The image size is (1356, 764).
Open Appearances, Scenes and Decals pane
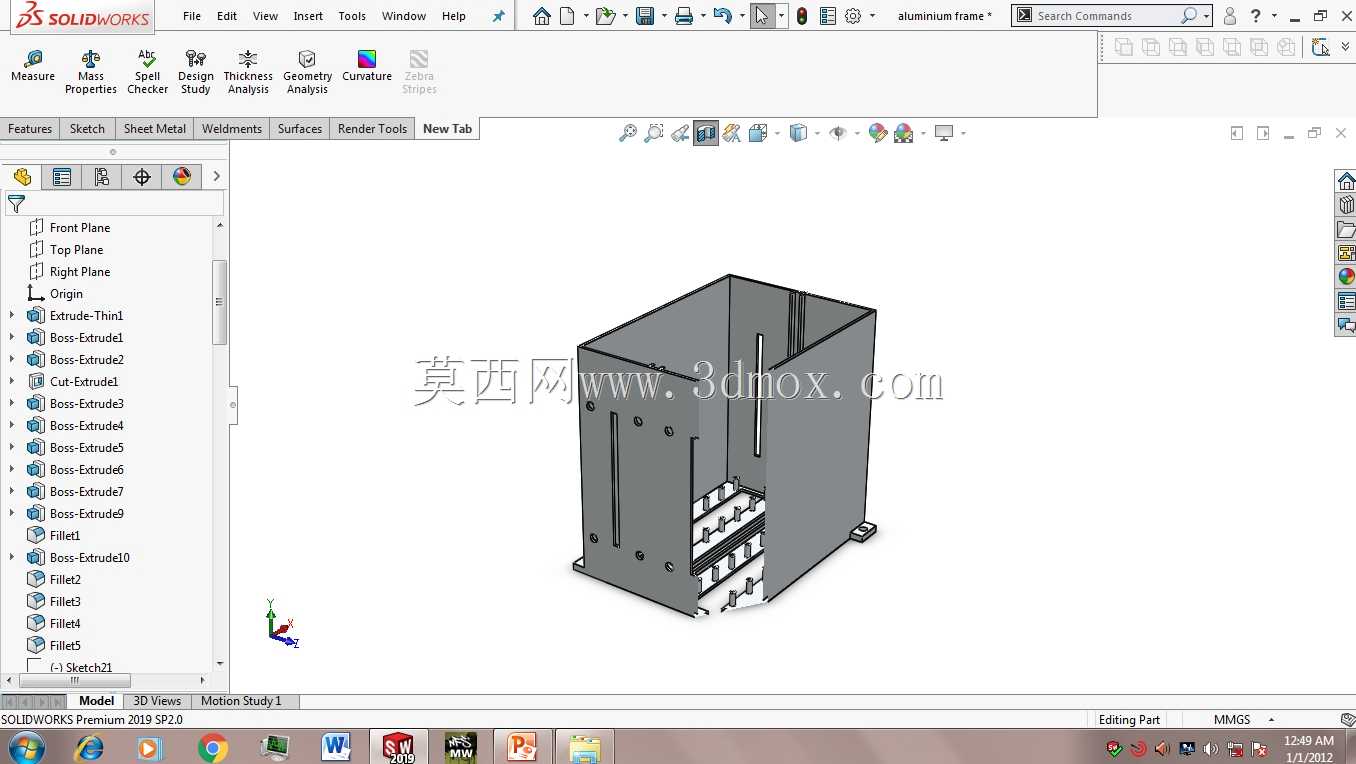(1346, 277)
